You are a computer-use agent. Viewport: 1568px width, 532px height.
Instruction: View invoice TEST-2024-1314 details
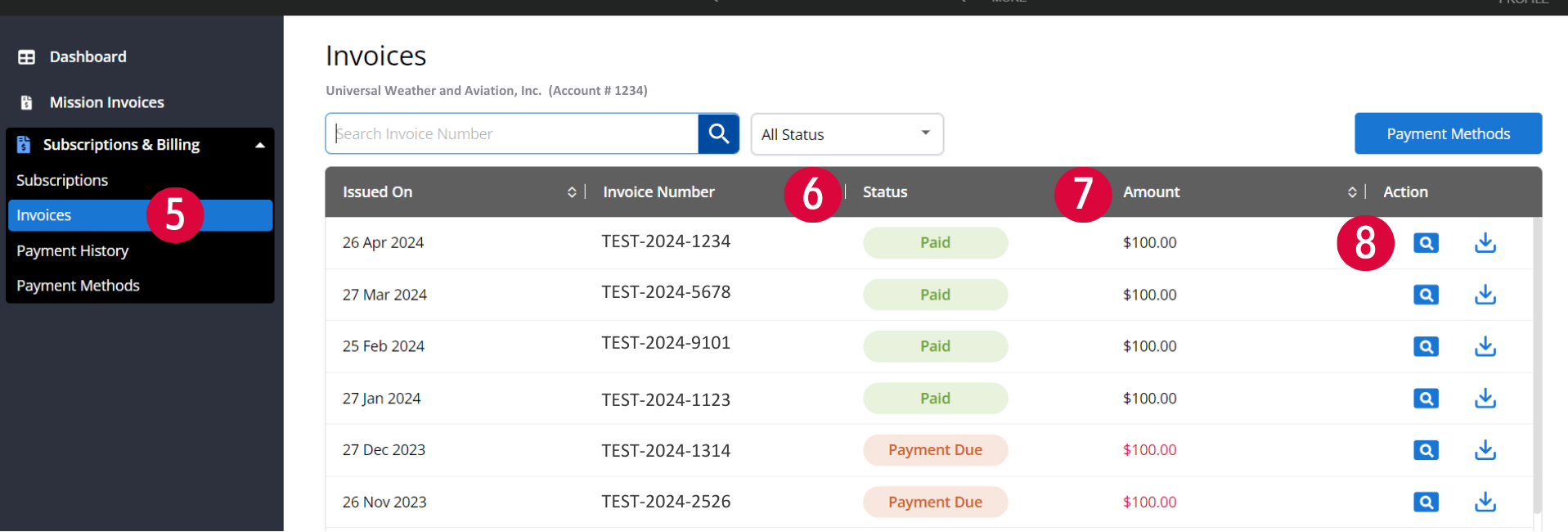(x=1426, y=450)
